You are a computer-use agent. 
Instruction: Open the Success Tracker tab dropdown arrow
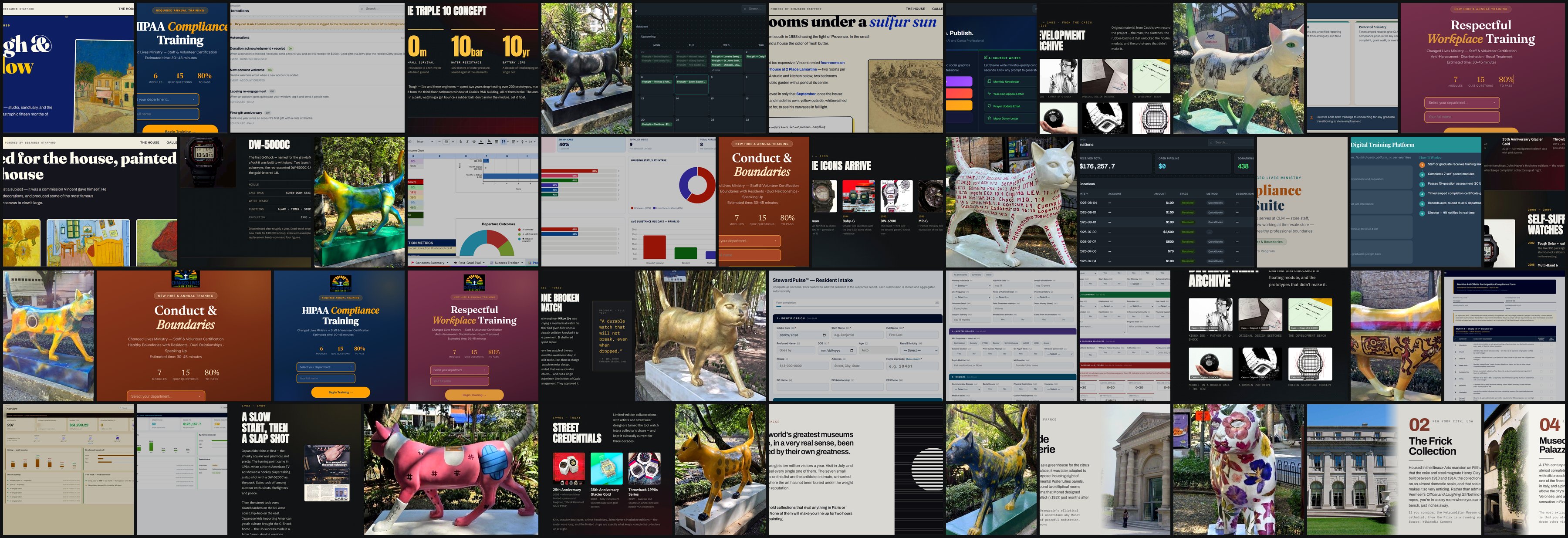coord(522,263)
